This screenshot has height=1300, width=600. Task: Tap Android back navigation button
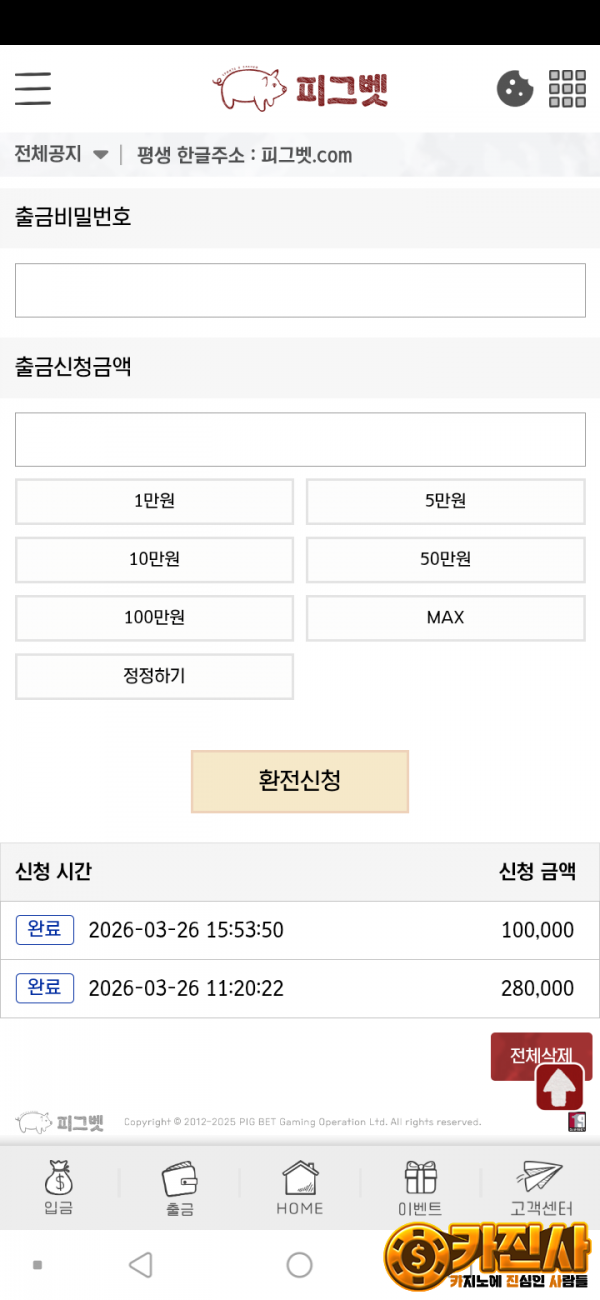[x=141, y=1265]
